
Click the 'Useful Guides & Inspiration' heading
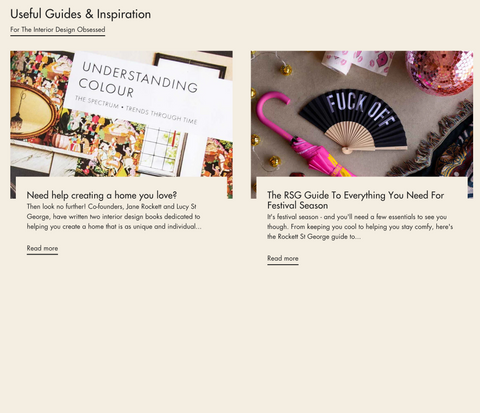tap(80, 14)
